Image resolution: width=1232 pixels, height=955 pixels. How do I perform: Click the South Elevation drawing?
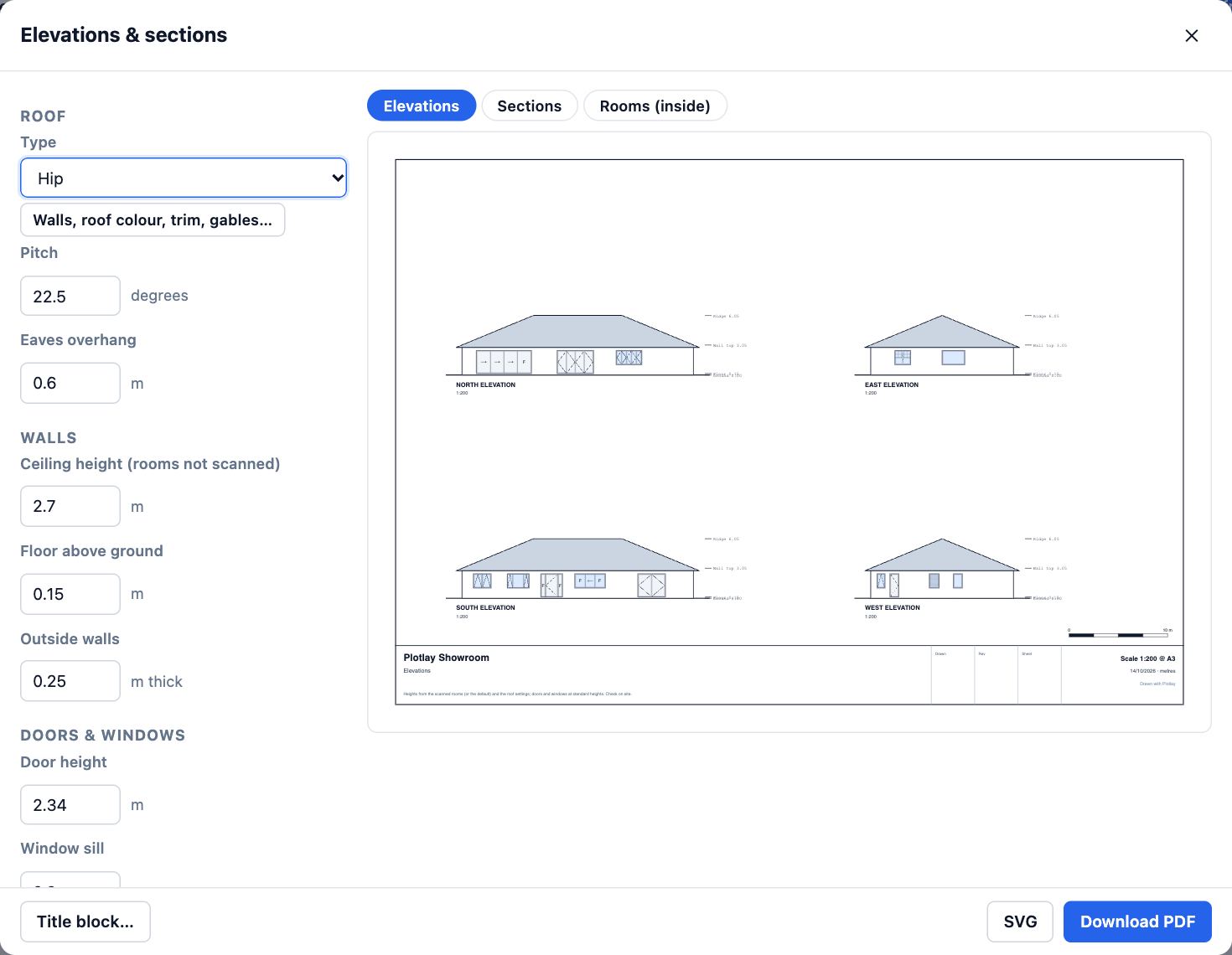577,568
